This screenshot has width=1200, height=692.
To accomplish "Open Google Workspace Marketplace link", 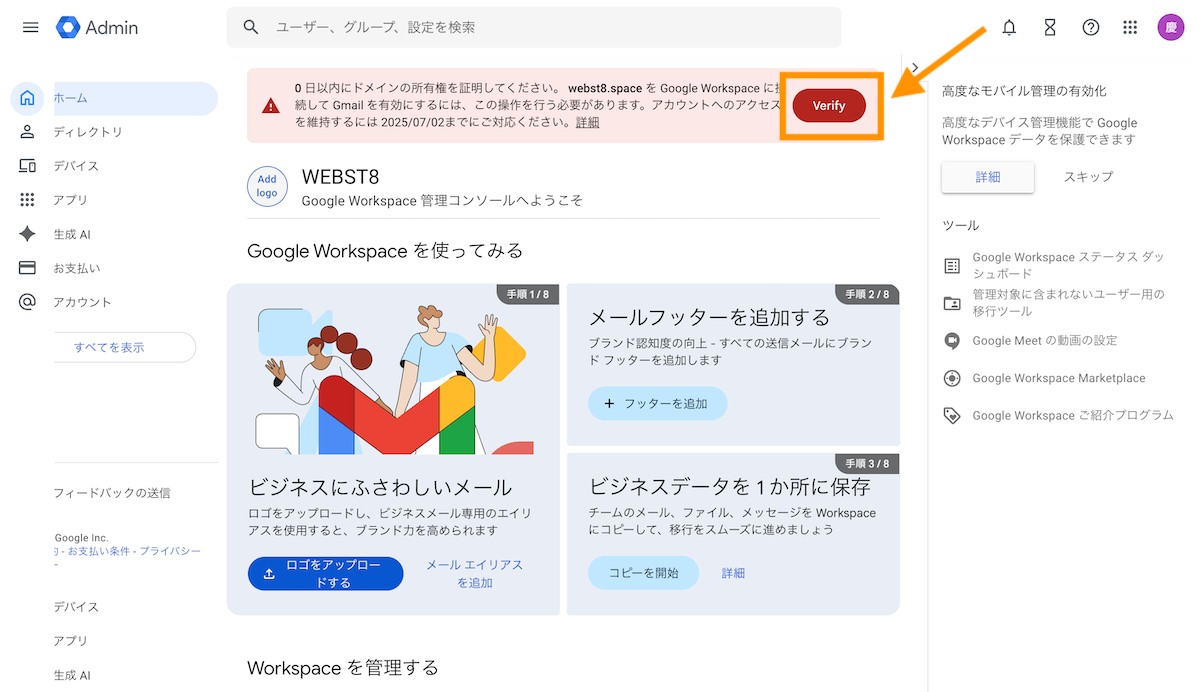I will point(1059,378).
